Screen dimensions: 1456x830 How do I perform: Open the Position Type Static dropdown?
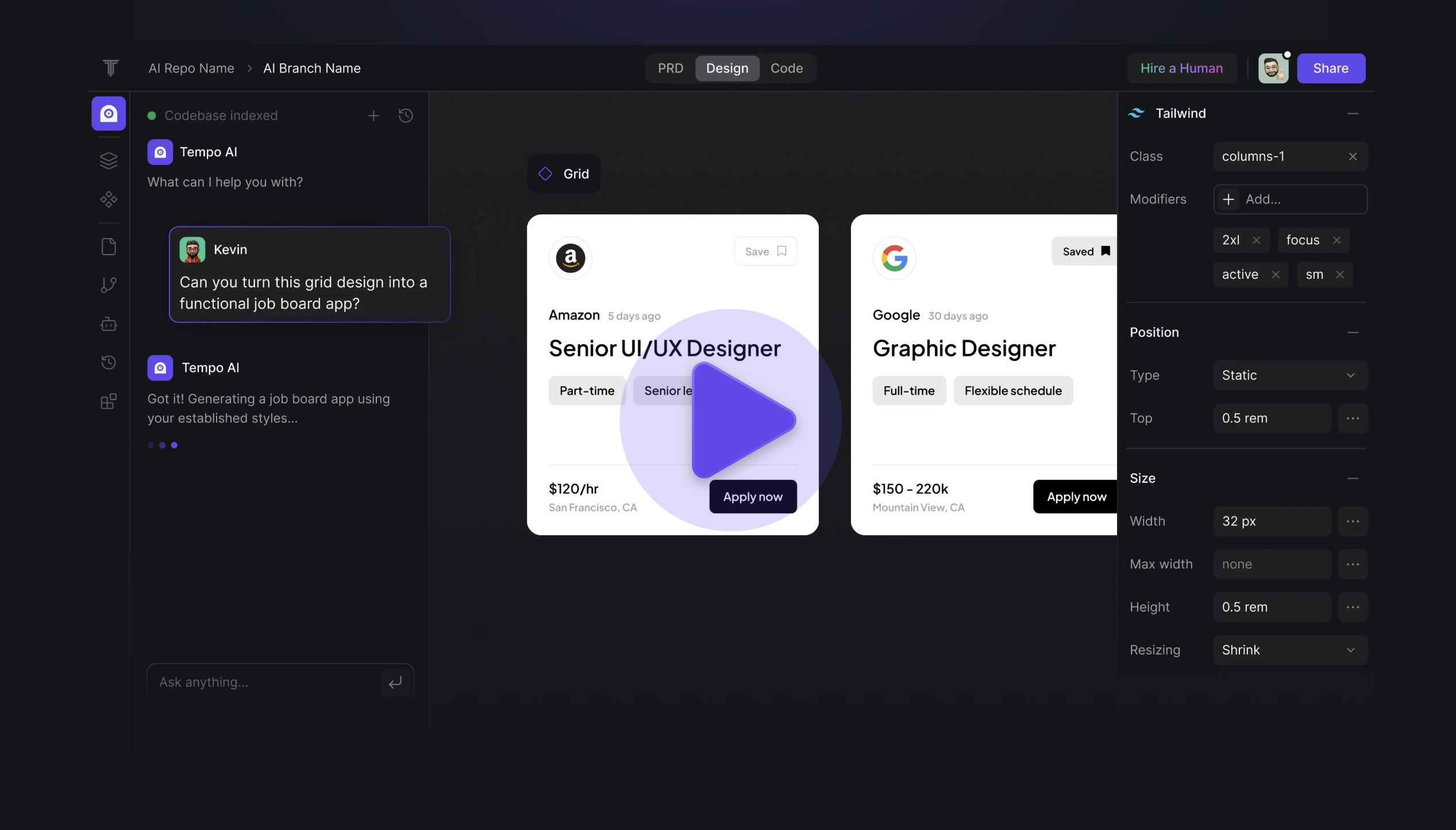[1289, 375]
